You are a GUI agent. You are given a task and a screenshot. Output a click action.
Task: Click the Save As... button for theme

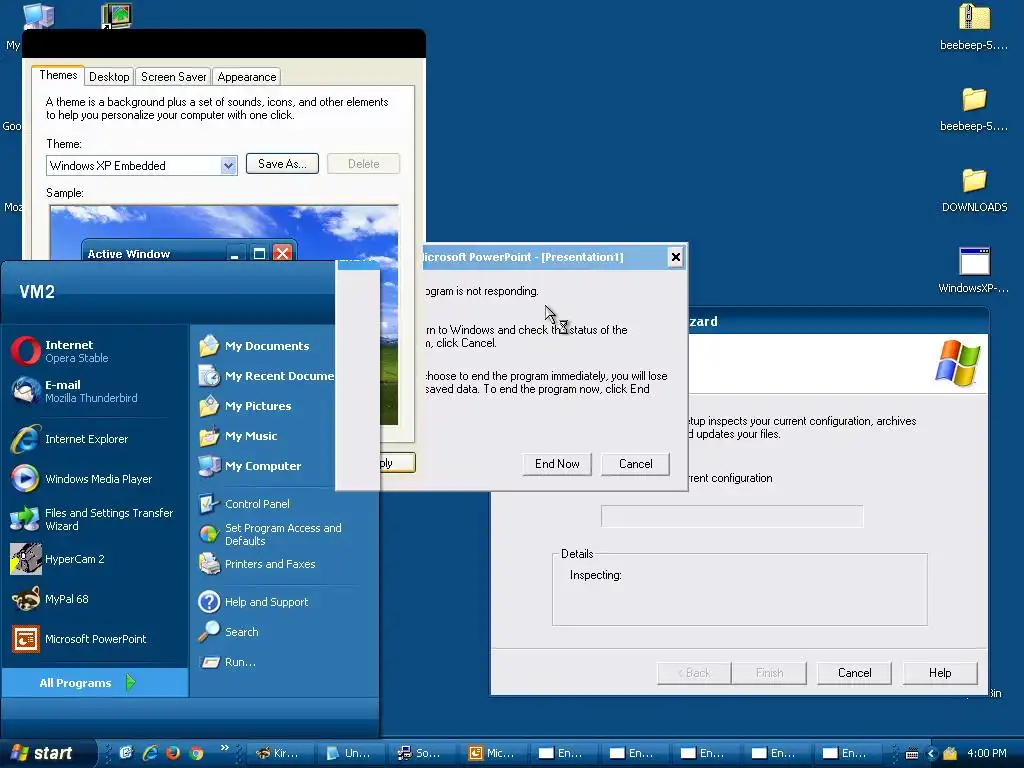pyautogui.click(x=282, y=164)
